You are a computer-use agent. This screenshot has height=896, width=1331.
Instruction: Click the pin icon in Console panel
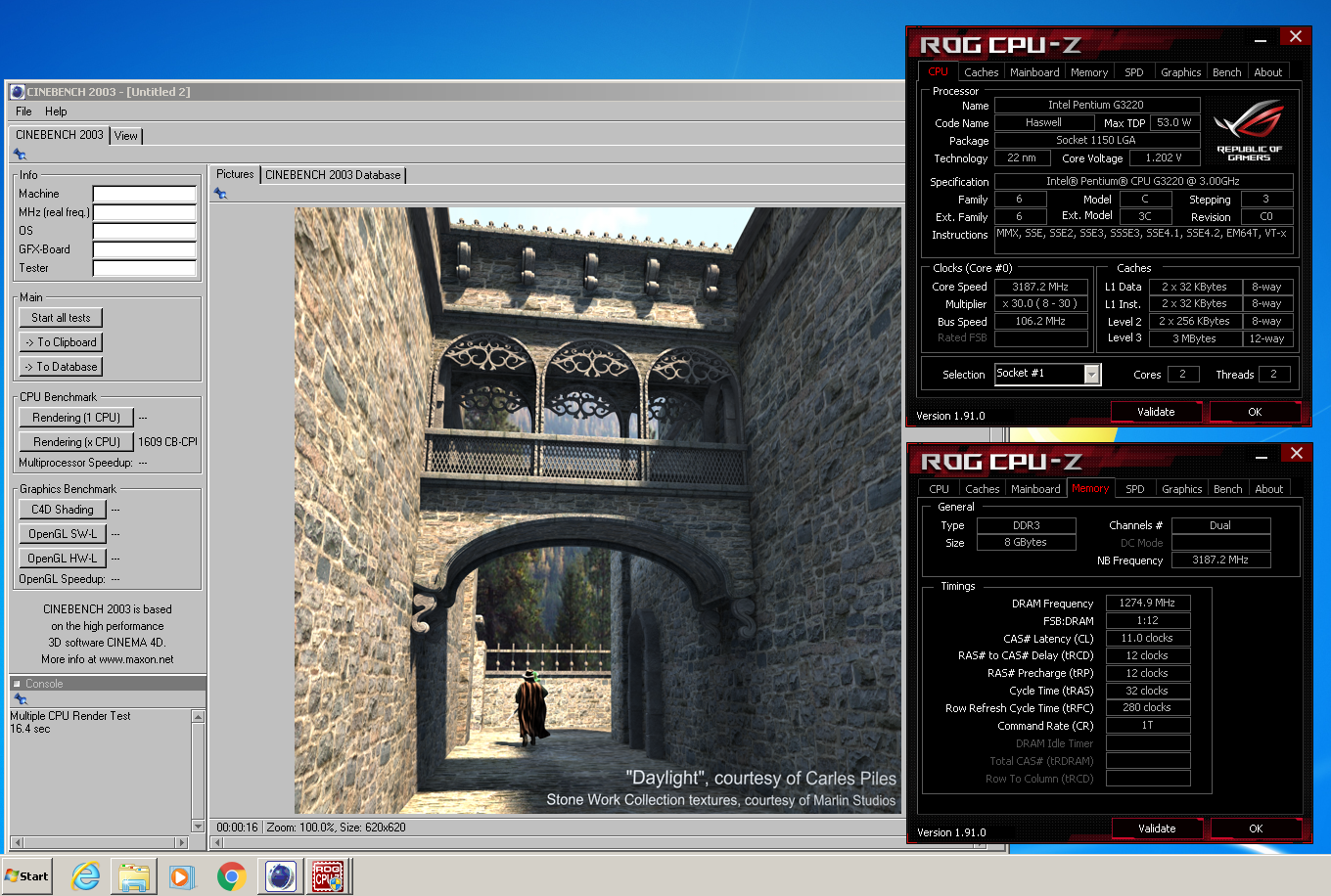click(20, 699)
